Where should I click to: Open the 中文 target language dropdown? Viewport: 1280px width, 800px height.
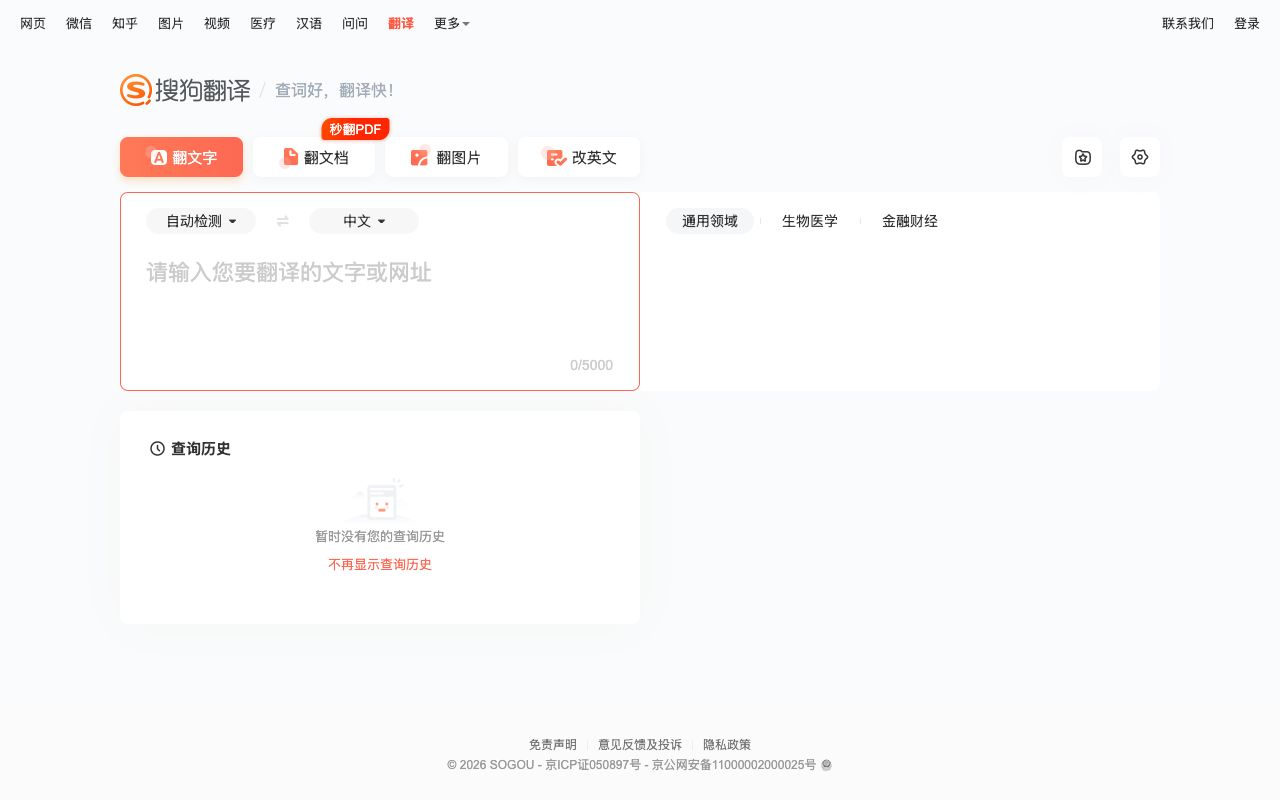click(x=364, y=221)
